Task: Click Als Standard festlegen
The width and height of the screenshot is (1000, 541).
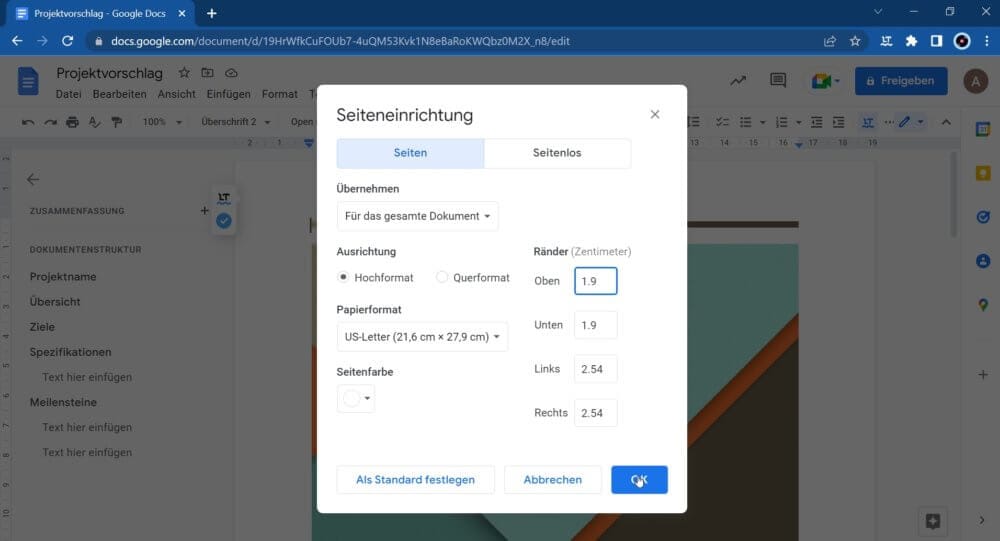Action: click(415, 480)
